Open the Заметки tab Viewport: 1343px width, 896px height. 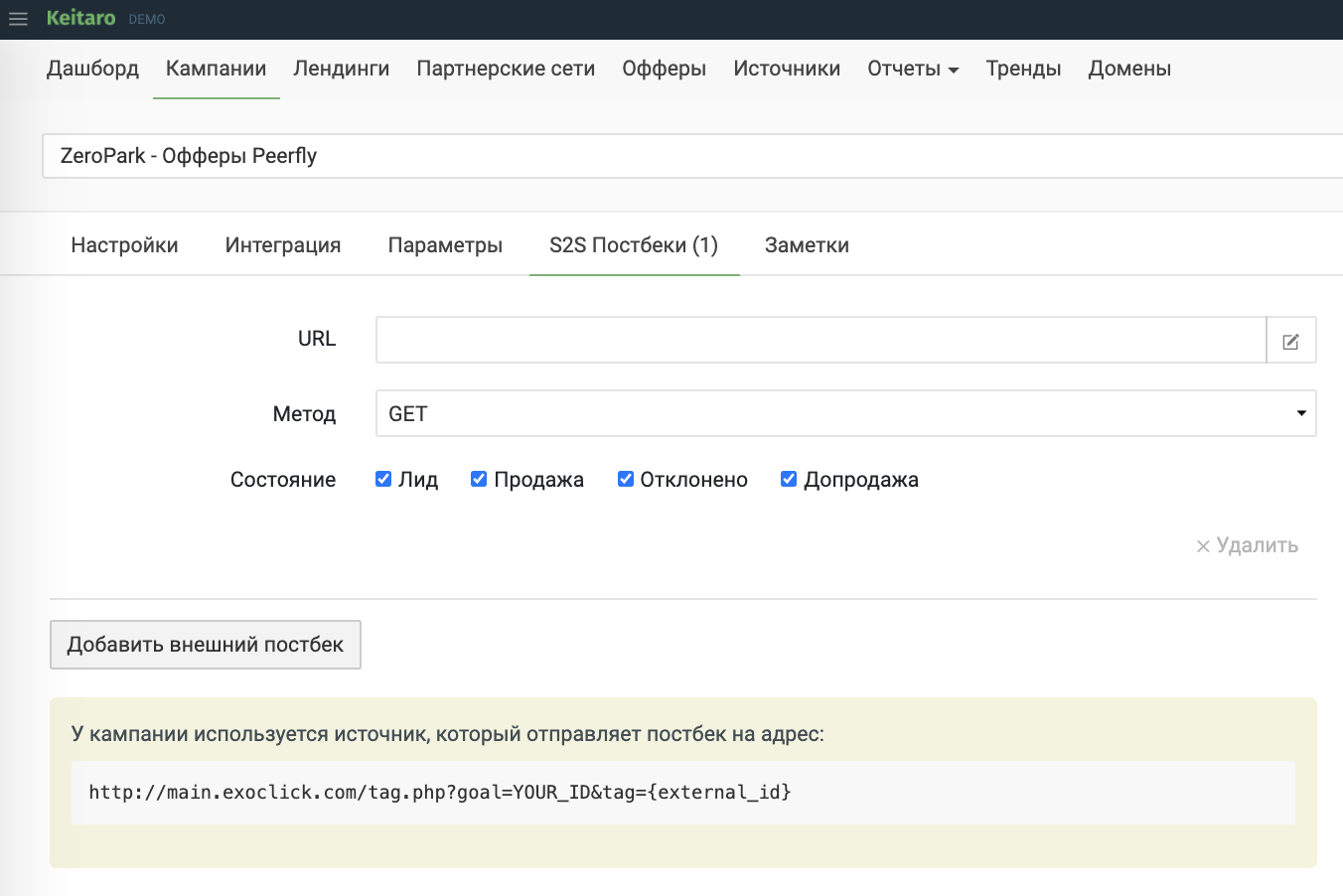pyautogui.click(x=807, y=245)
